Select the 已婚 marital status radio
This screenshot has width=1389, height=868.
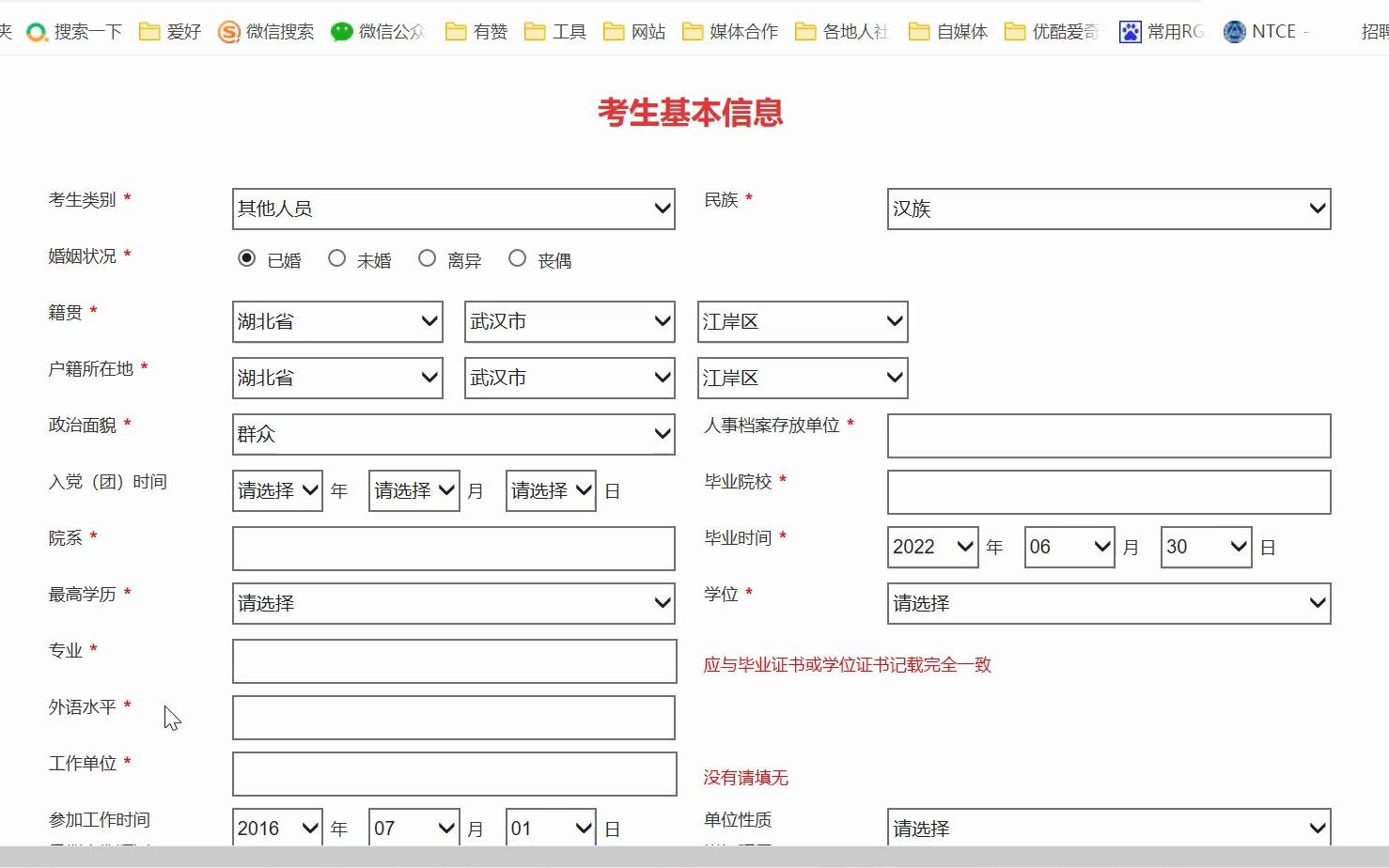[246, 257]
